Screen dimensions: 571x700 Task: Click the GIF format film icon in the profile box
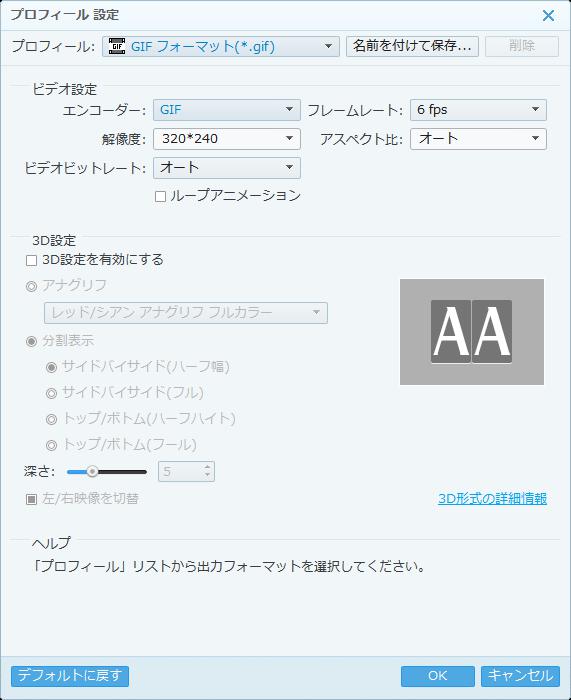[117, 46]
